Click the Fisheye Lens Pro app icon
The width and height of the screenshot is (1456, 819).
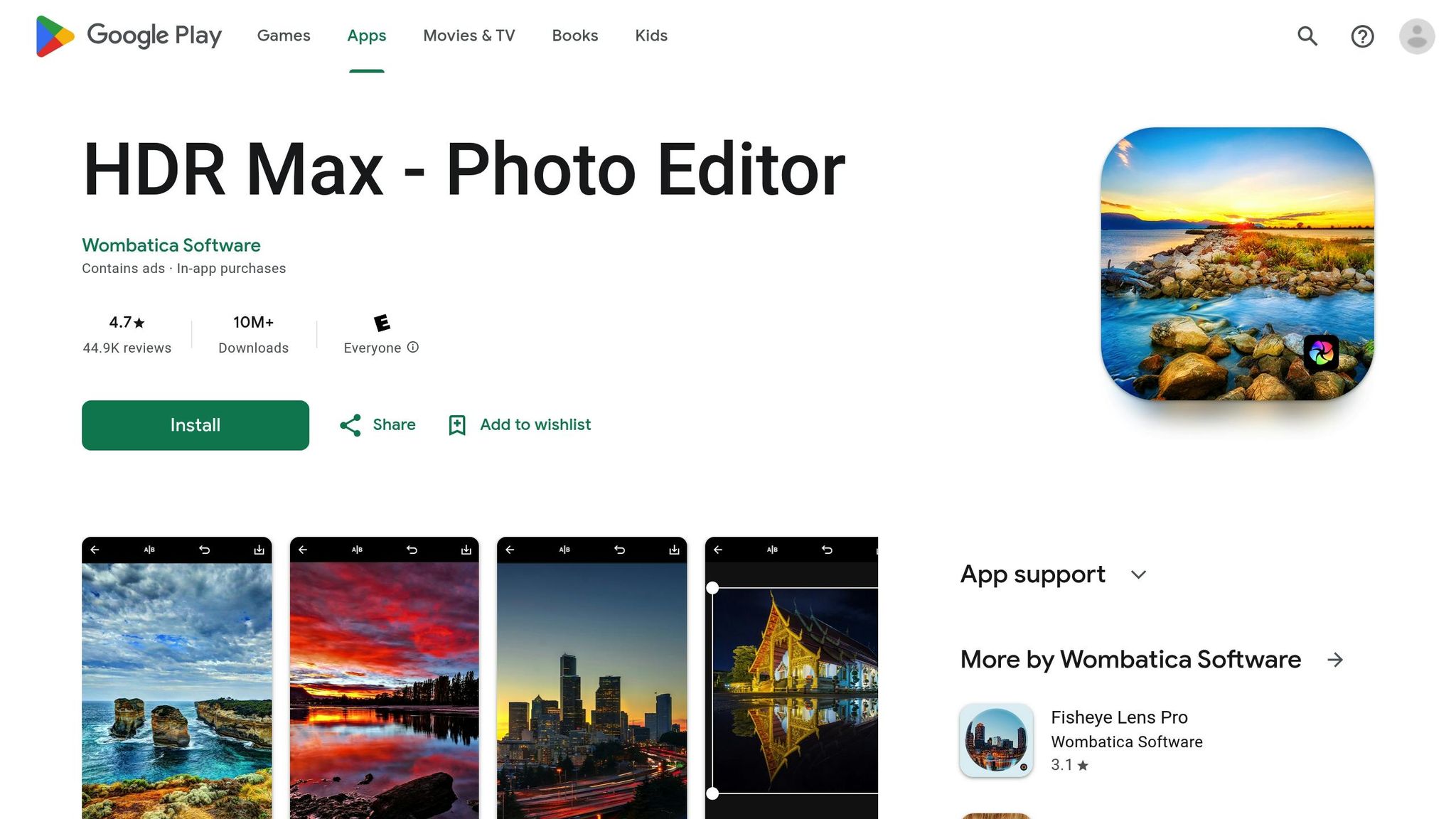(996, 740)
